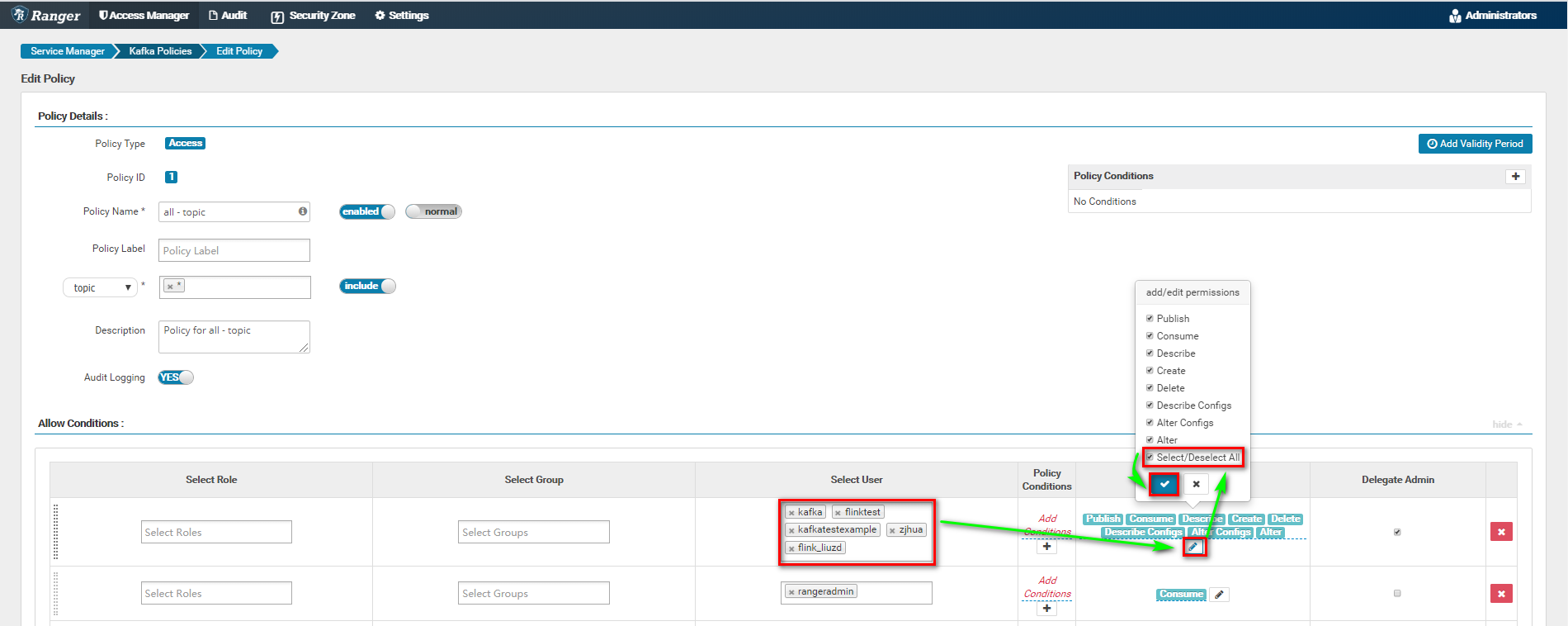
Task: Delete the rangeradmin allow condition row
Action: coord(1501,593)
